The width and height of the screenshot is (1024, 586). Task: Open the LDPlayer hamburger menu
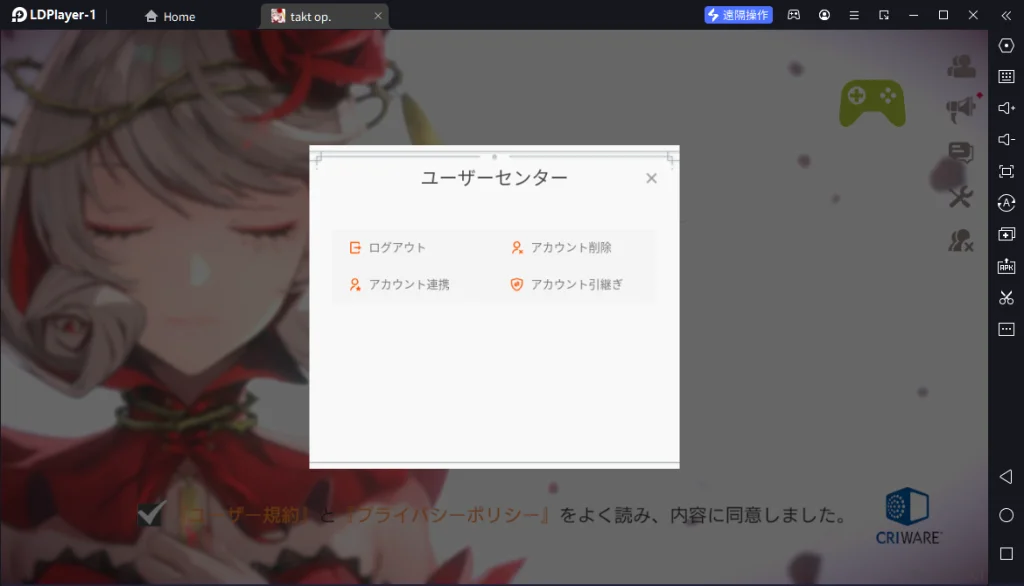point(854,15)
